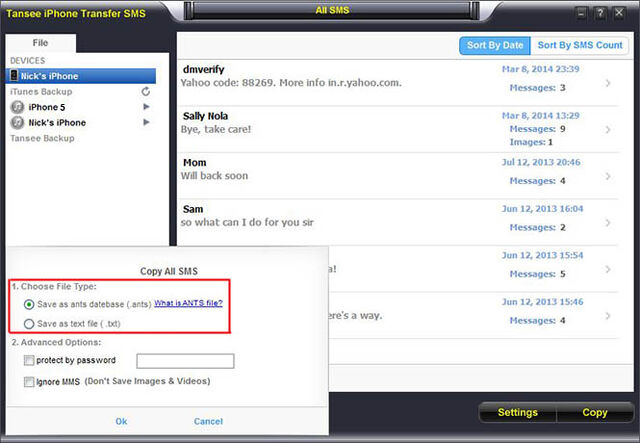Click the iTunes Backup section label
The width and height of the screenshot is (640, 443).
pos(41,92)
